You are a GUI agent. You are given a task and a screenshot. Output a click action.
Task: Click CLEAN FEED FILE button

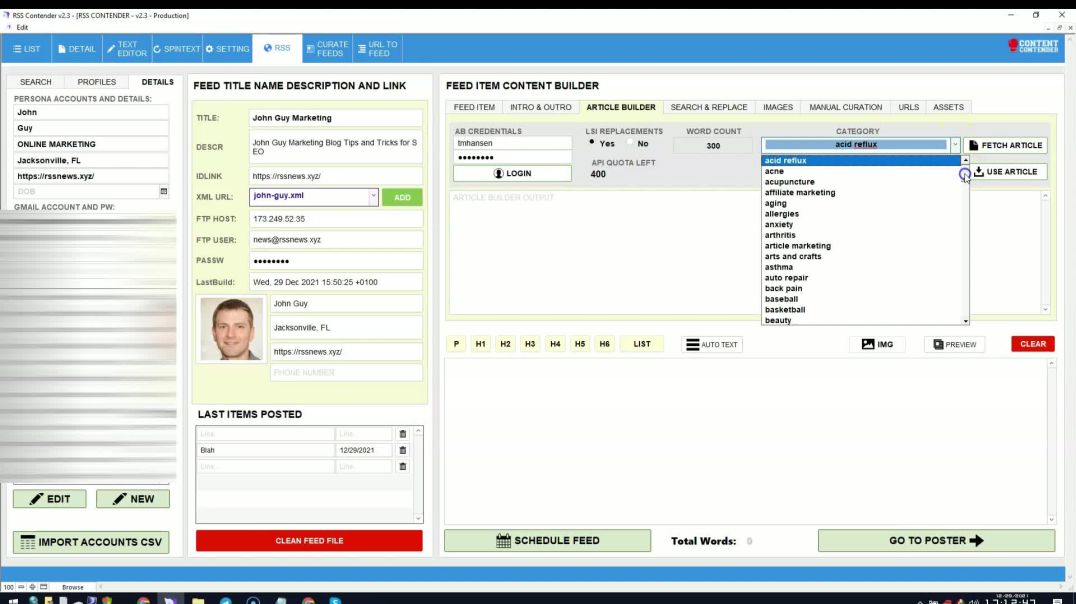pos(309,541)
